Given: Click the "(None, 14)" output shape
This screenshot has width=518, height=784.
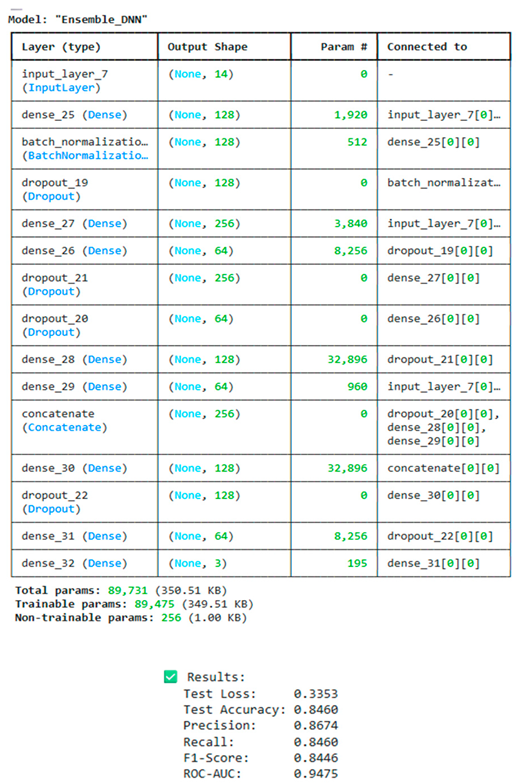Looking at the screenshot, I should tap(201, 74).
